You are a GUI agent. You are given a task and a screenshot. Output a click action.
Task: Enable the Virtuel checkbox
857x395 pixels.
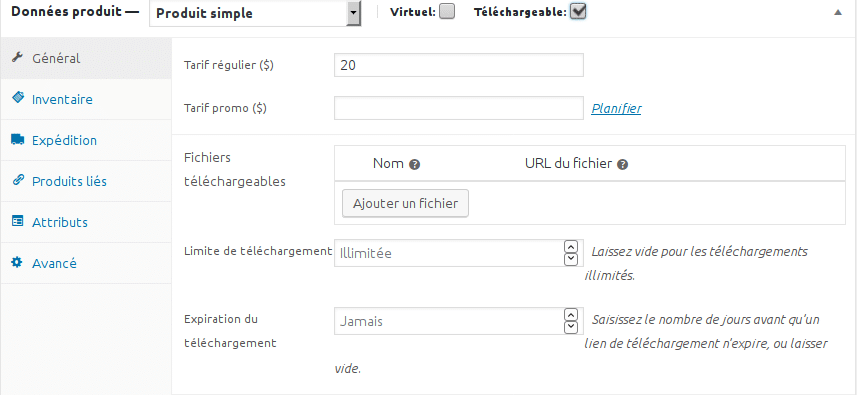[x=447, y=11]
